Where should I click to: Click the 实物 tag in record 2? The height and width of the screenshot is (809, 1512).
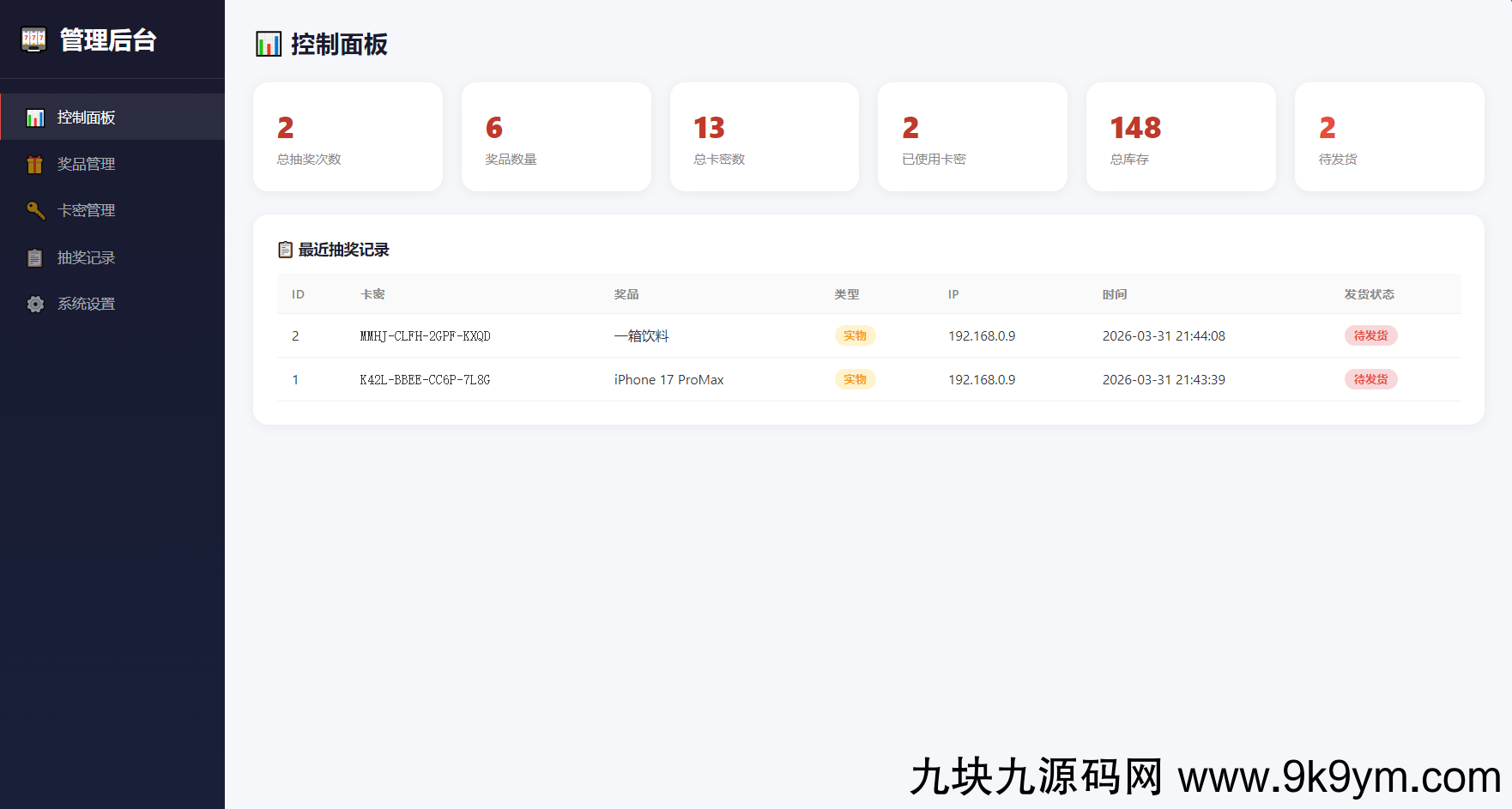point(854,335)
